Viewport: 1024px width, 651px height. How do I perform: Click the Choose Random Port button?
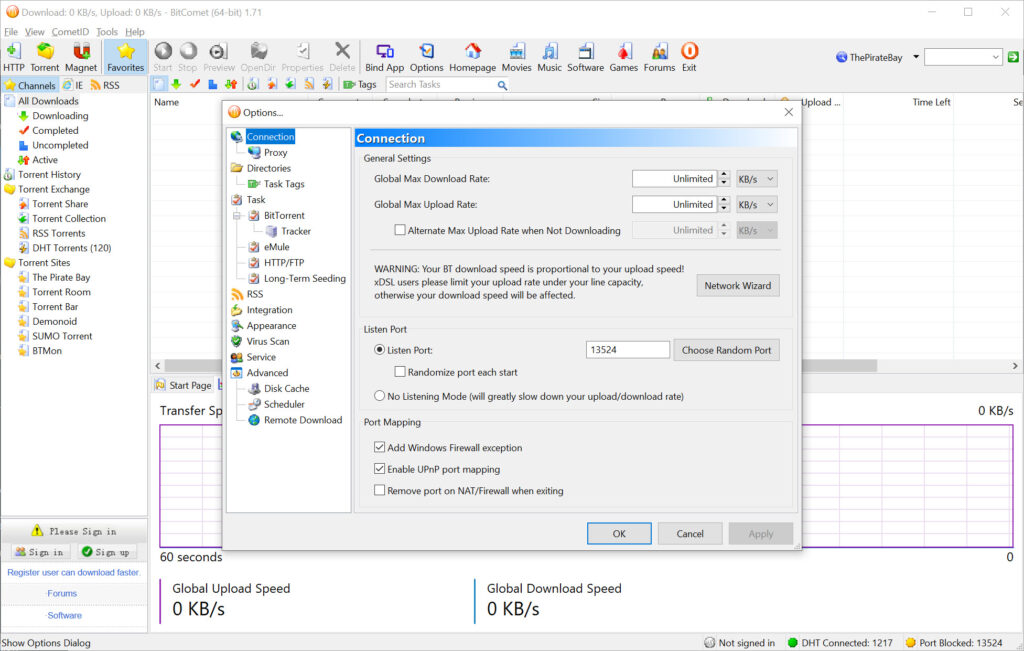(x=727, y=350)
